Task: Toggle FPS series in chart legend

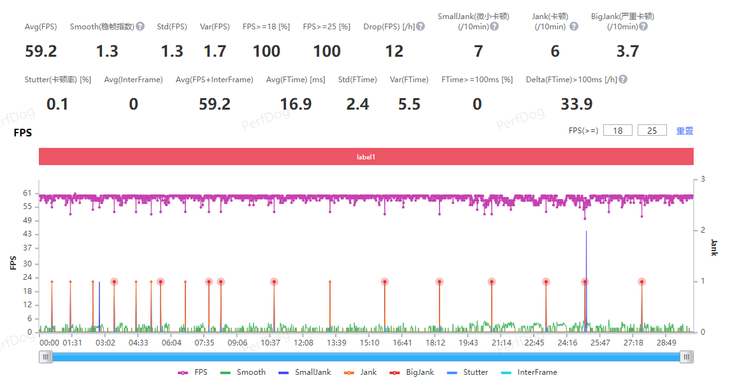Action: coord(192,372)
